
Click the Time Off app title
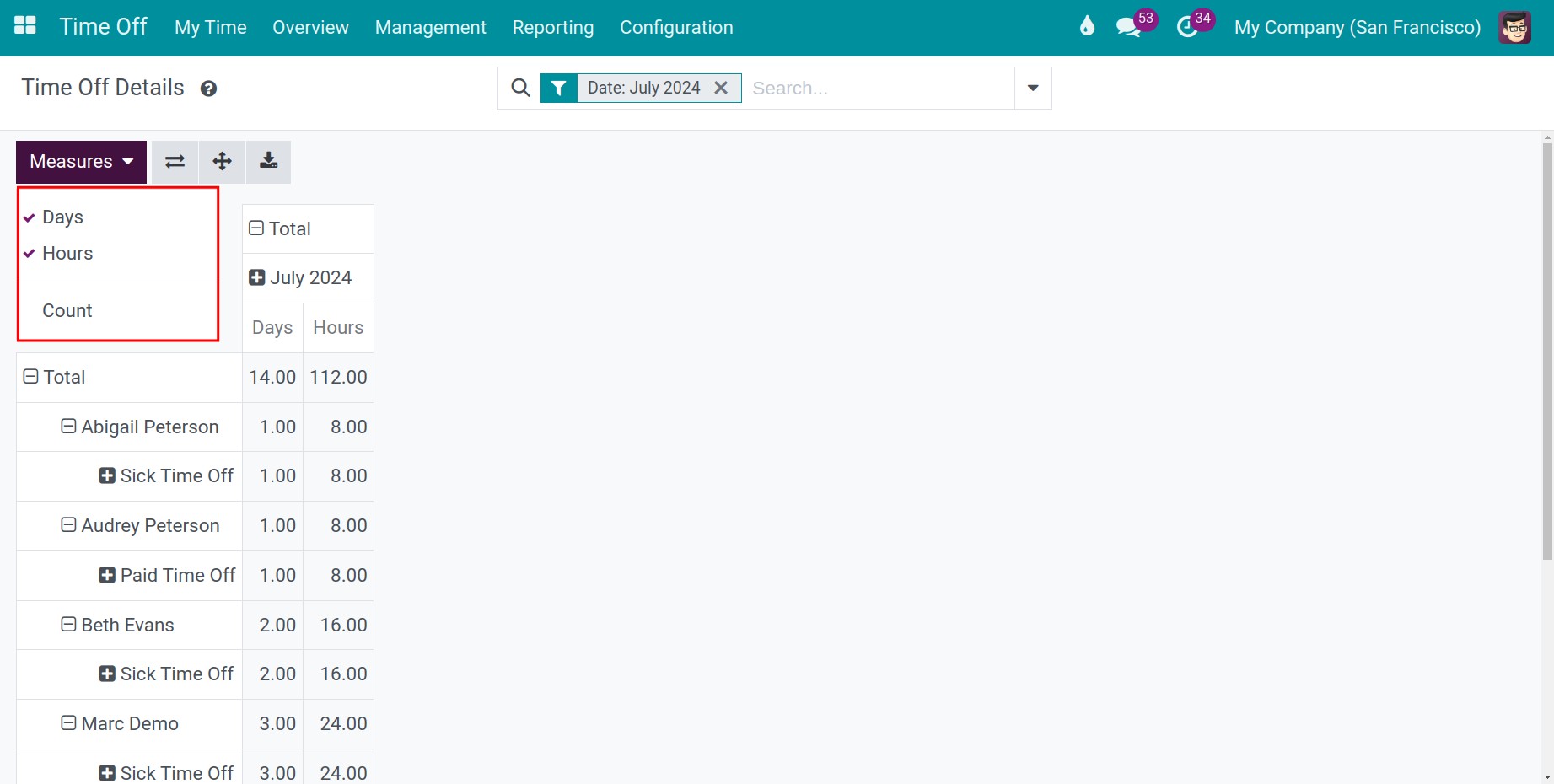(103, 26)
